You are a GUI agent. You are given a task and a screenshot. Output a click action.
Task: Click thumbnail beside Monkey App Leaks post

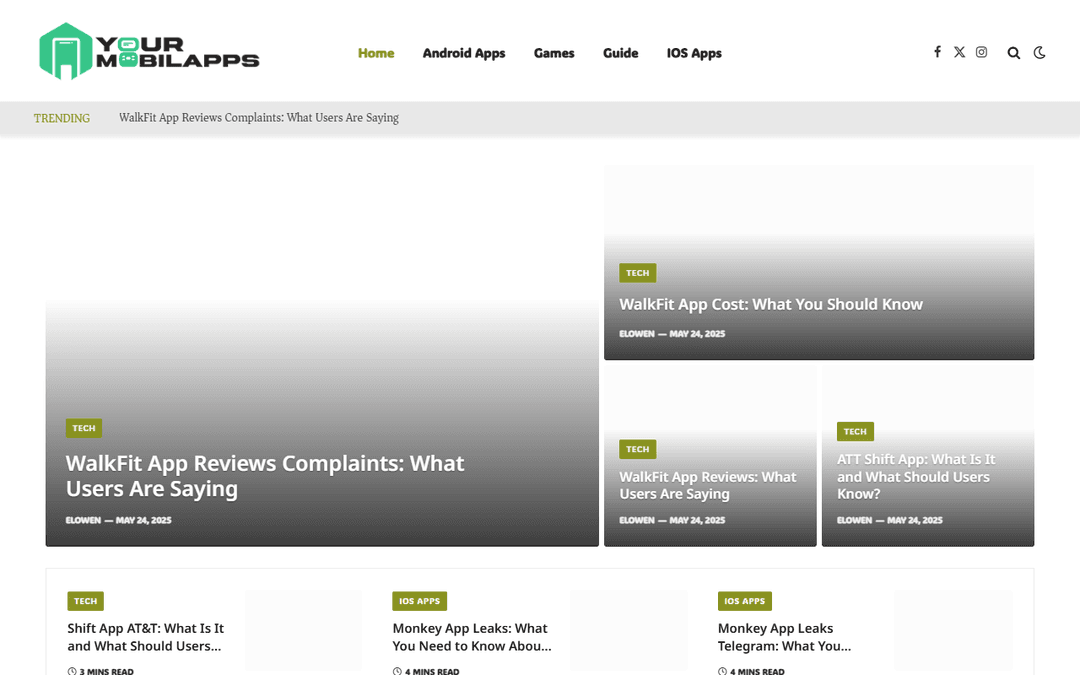pos(629,630)
